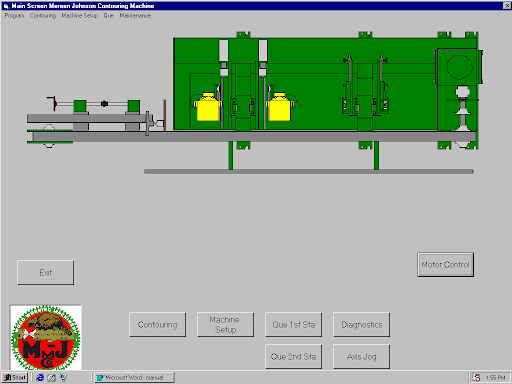Open the Maintenance menu
This screenshot has width=512, height=384.
(x=135, y=16)
